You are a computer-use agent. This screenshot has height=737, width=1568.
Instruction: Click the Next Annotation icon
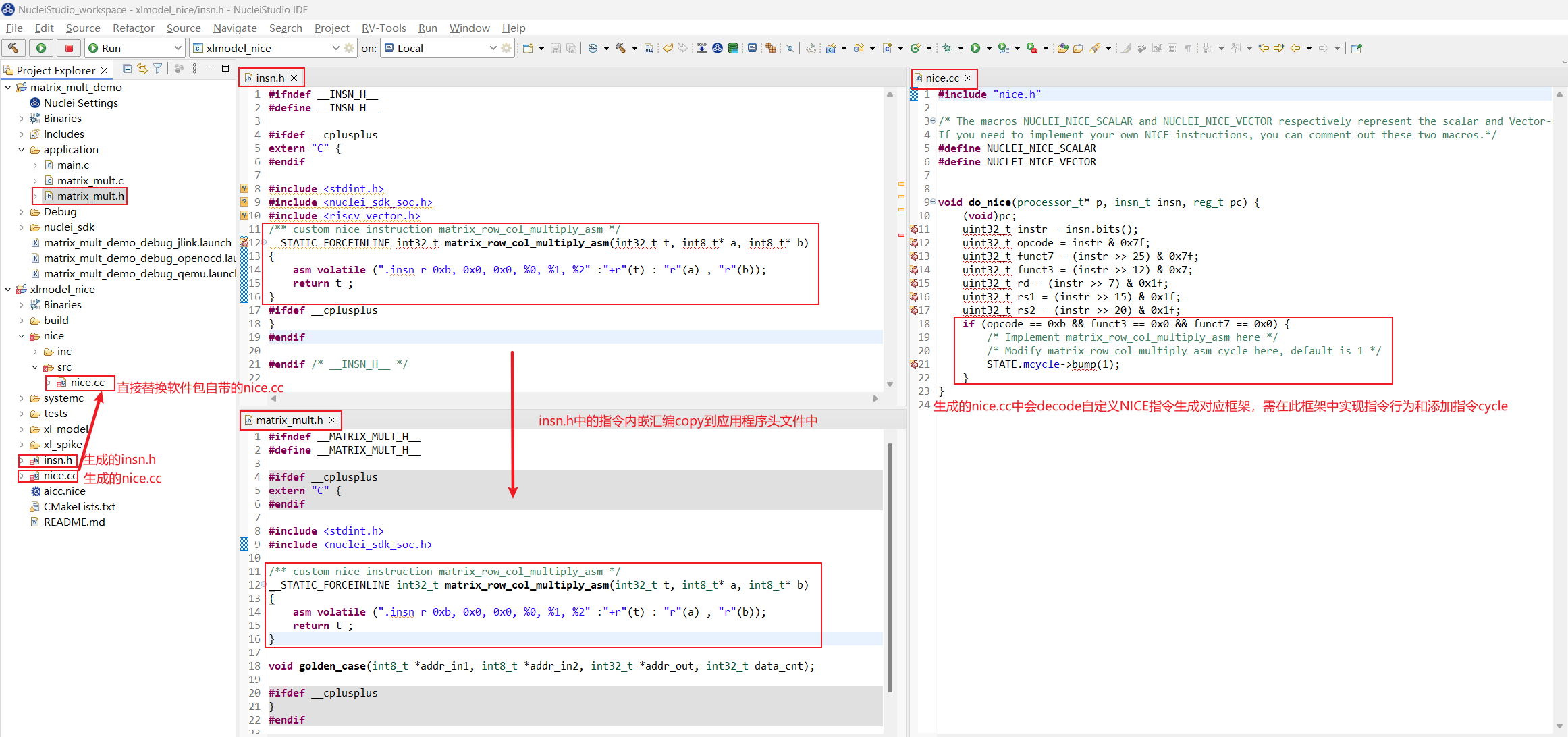(1208, 48)
